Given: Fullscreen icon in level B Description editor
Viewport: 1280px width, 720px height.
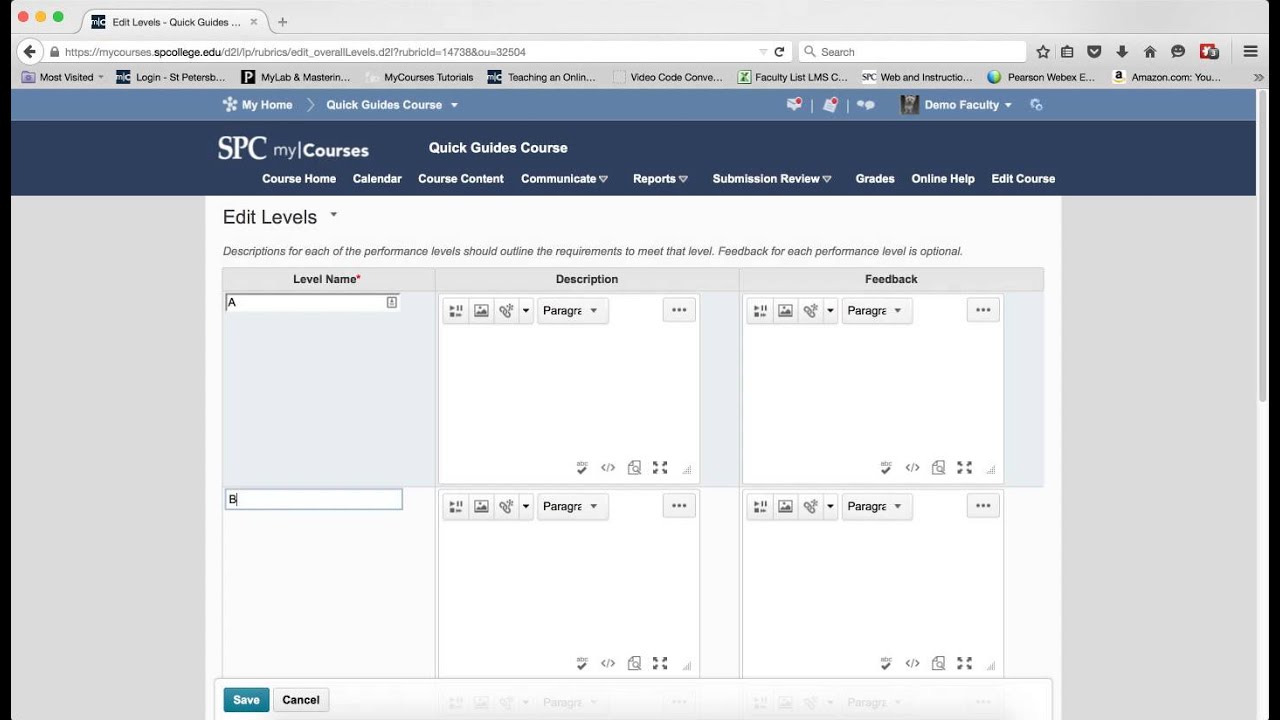Looking at the screenshot, I should pos(660,663).
